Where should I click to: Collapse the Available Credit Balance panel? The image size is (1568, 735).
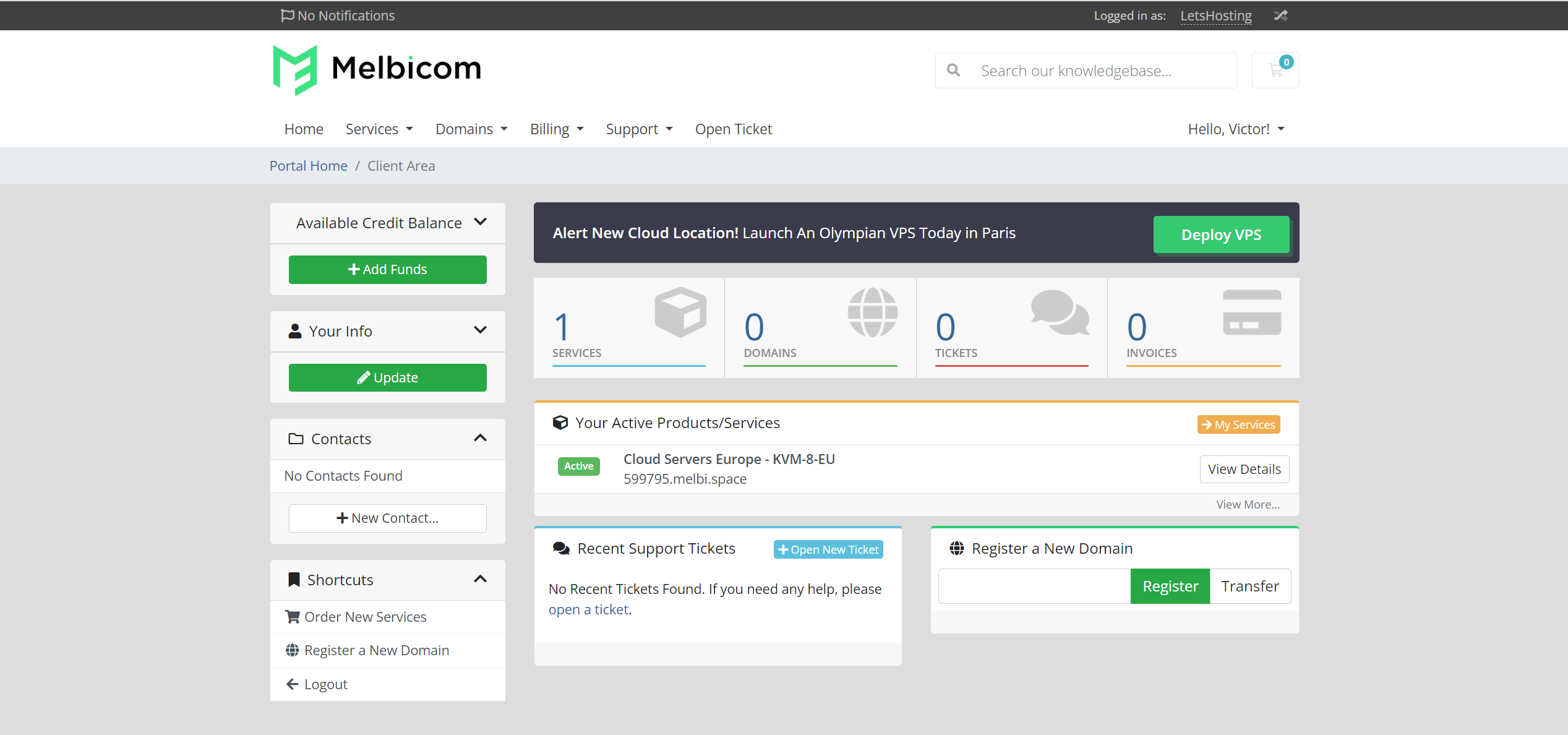[x=480, y=222]
